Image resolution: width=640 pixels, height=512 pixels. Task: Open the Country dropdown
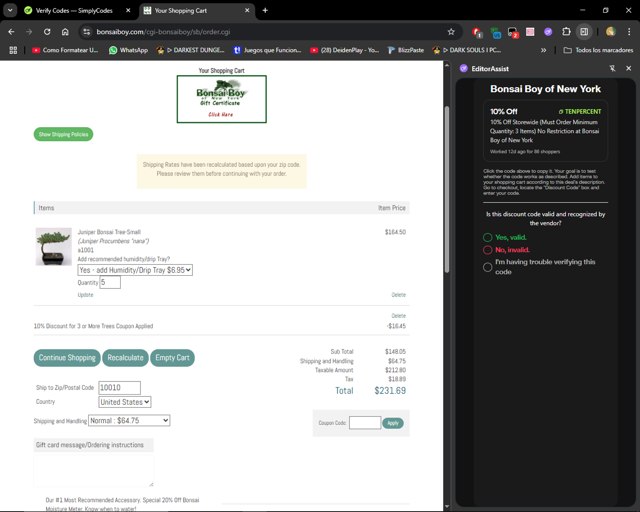(124, 402)
